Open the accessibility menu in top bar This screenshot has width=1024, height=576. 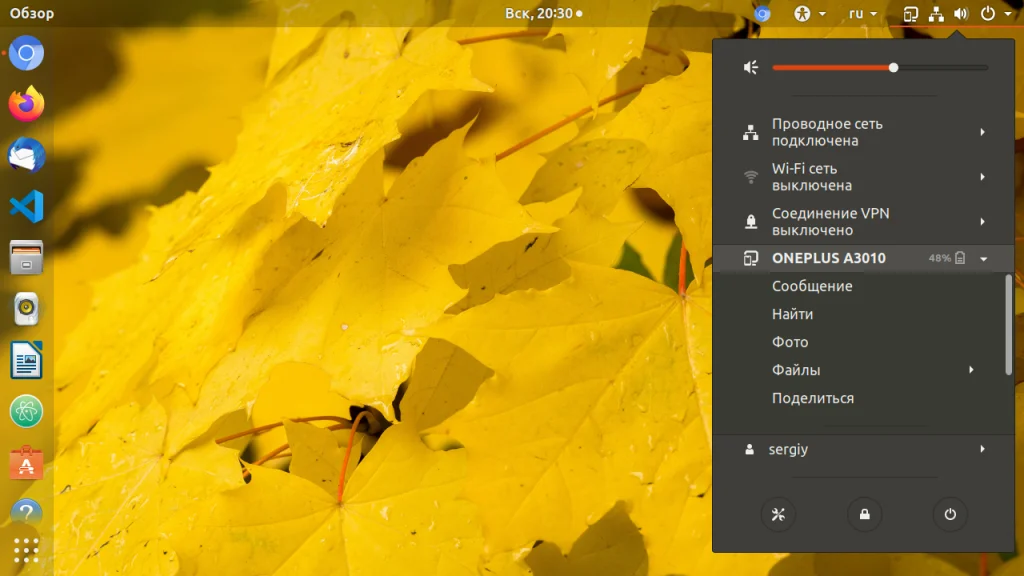(x=809, y=13)
